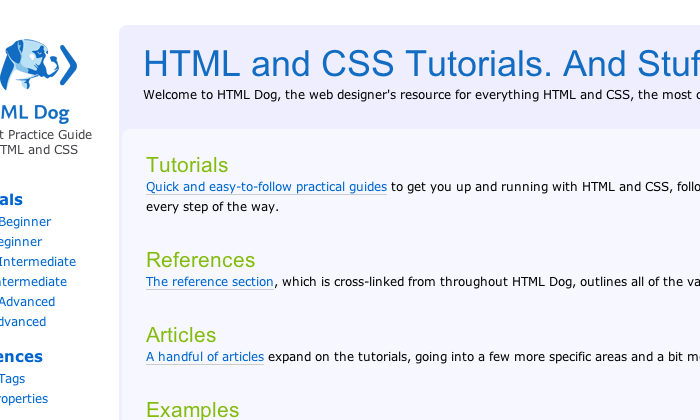Select the References heading in main content

pos(200,260)
